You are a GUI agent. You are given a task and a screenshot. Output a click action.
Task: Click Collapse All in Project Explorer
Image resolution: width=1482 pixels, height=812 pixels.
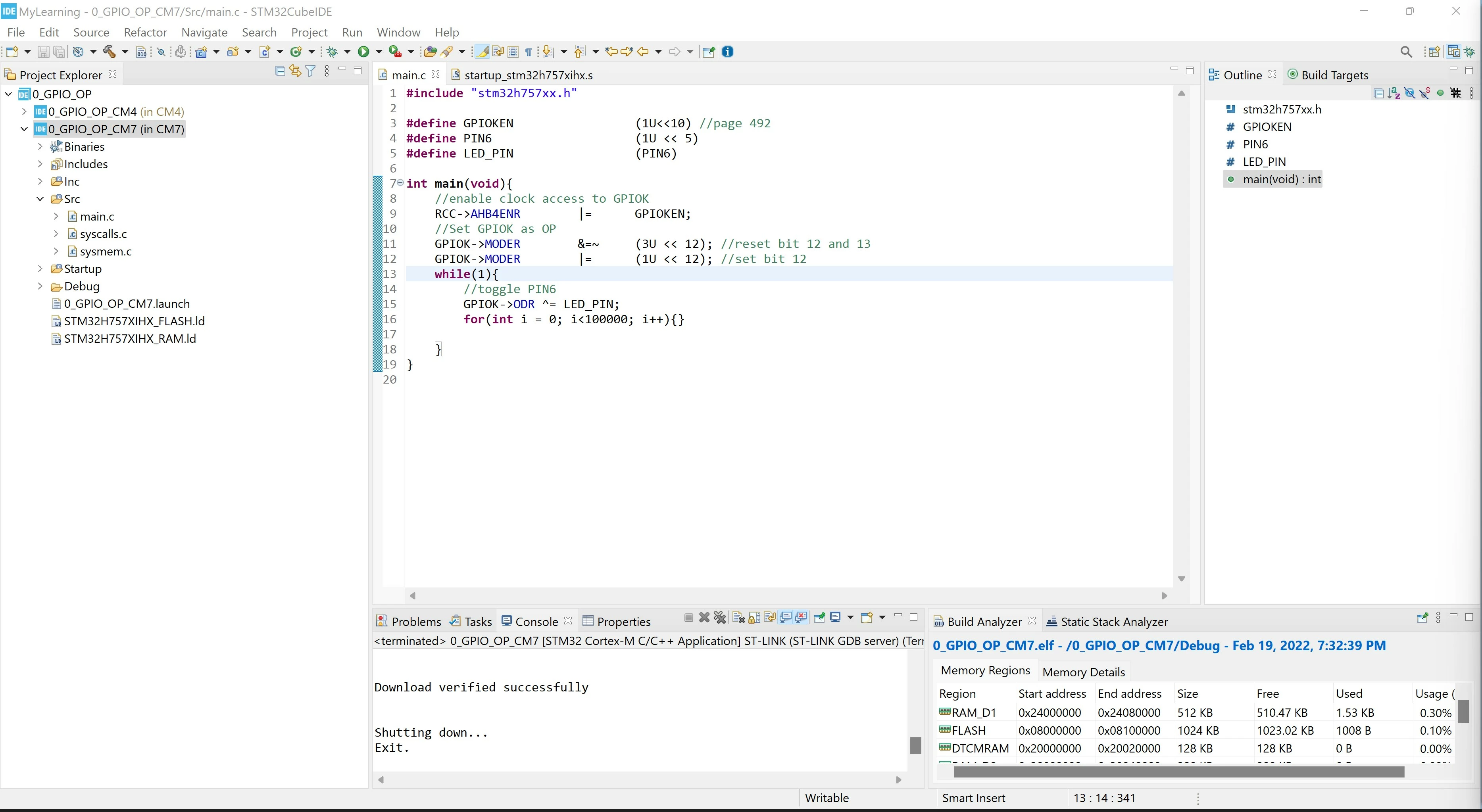(x=280, y=71)
